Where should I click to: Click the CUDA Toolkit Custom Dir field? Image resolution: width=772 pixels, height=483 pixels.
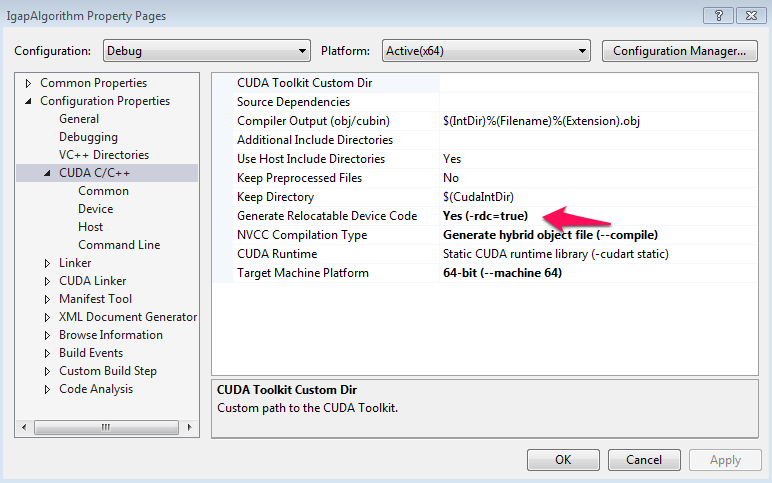595,83
